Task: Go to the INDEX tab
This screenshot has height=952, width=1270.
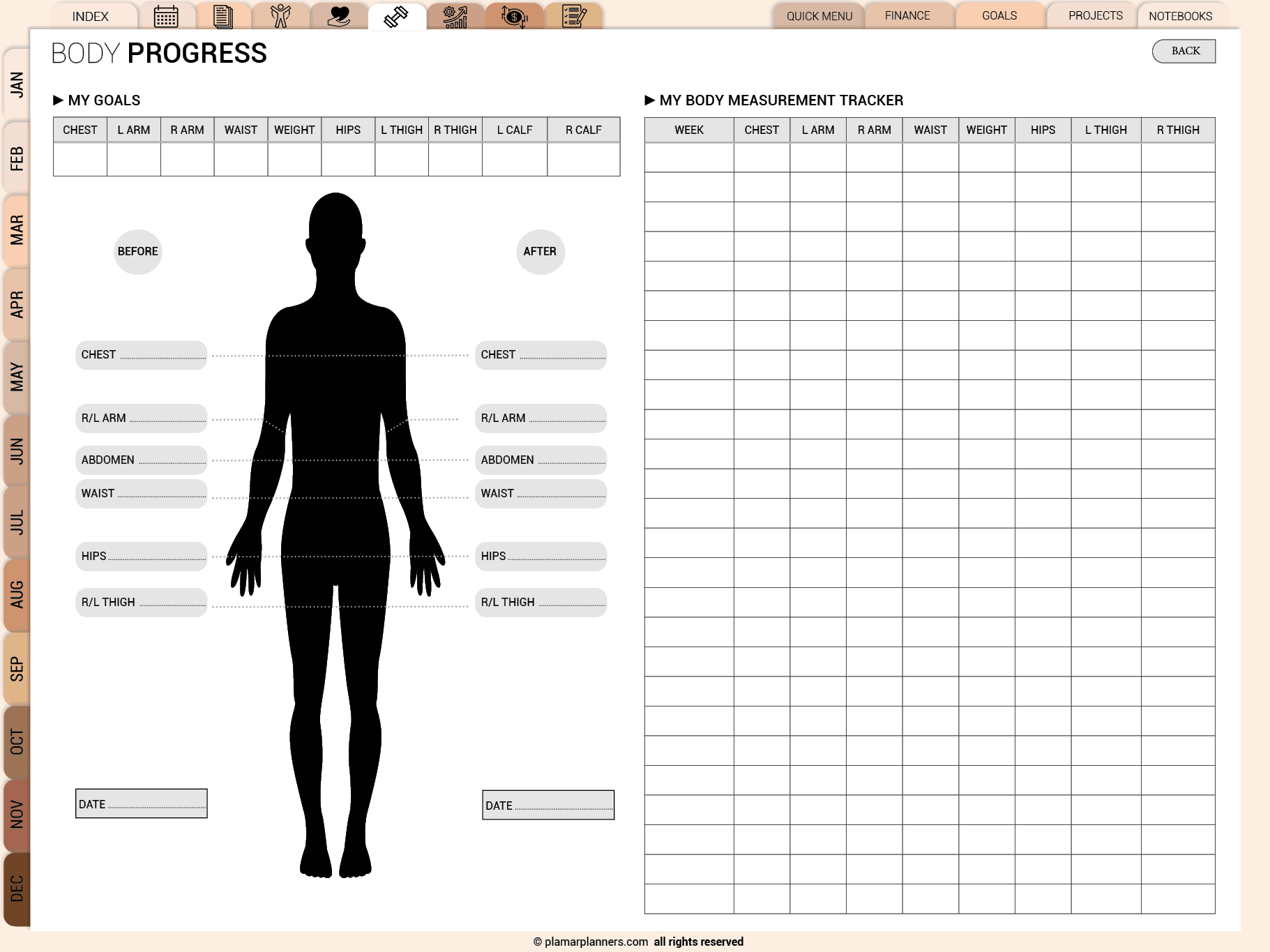Action: click(91, 16)
